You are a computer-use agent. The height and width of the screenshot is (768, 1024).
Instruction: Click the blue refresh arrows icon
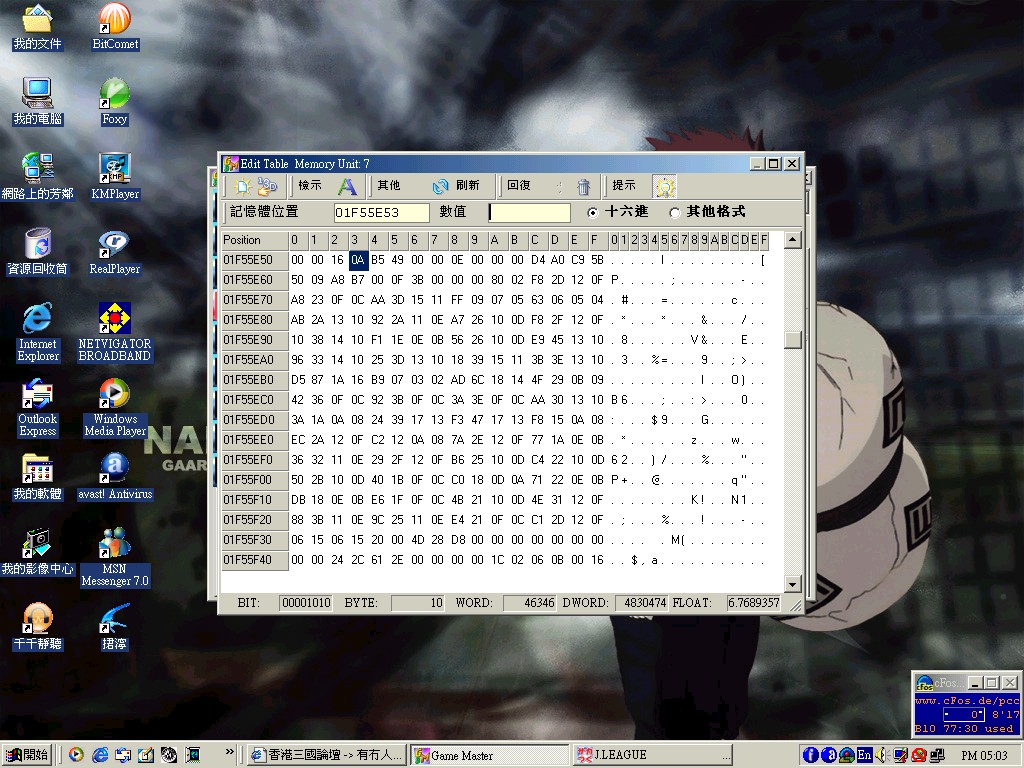(440, 187)
